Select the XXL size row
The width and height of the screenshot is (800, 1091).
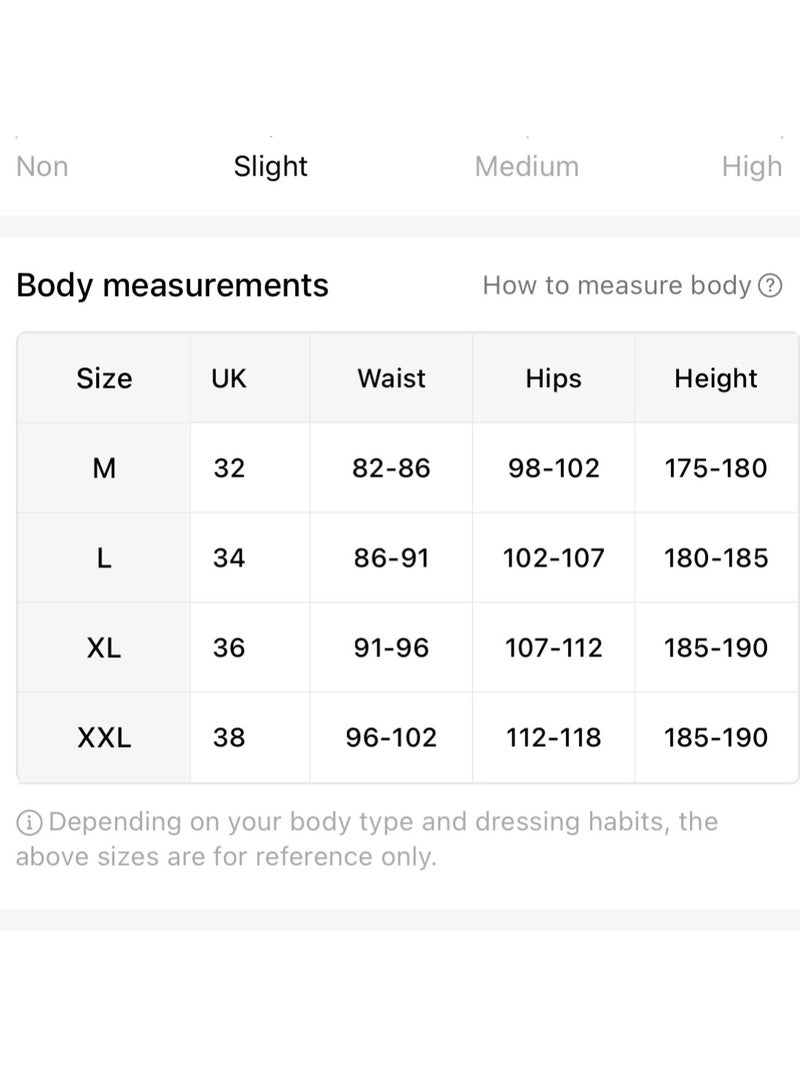(x=408, y=738)
